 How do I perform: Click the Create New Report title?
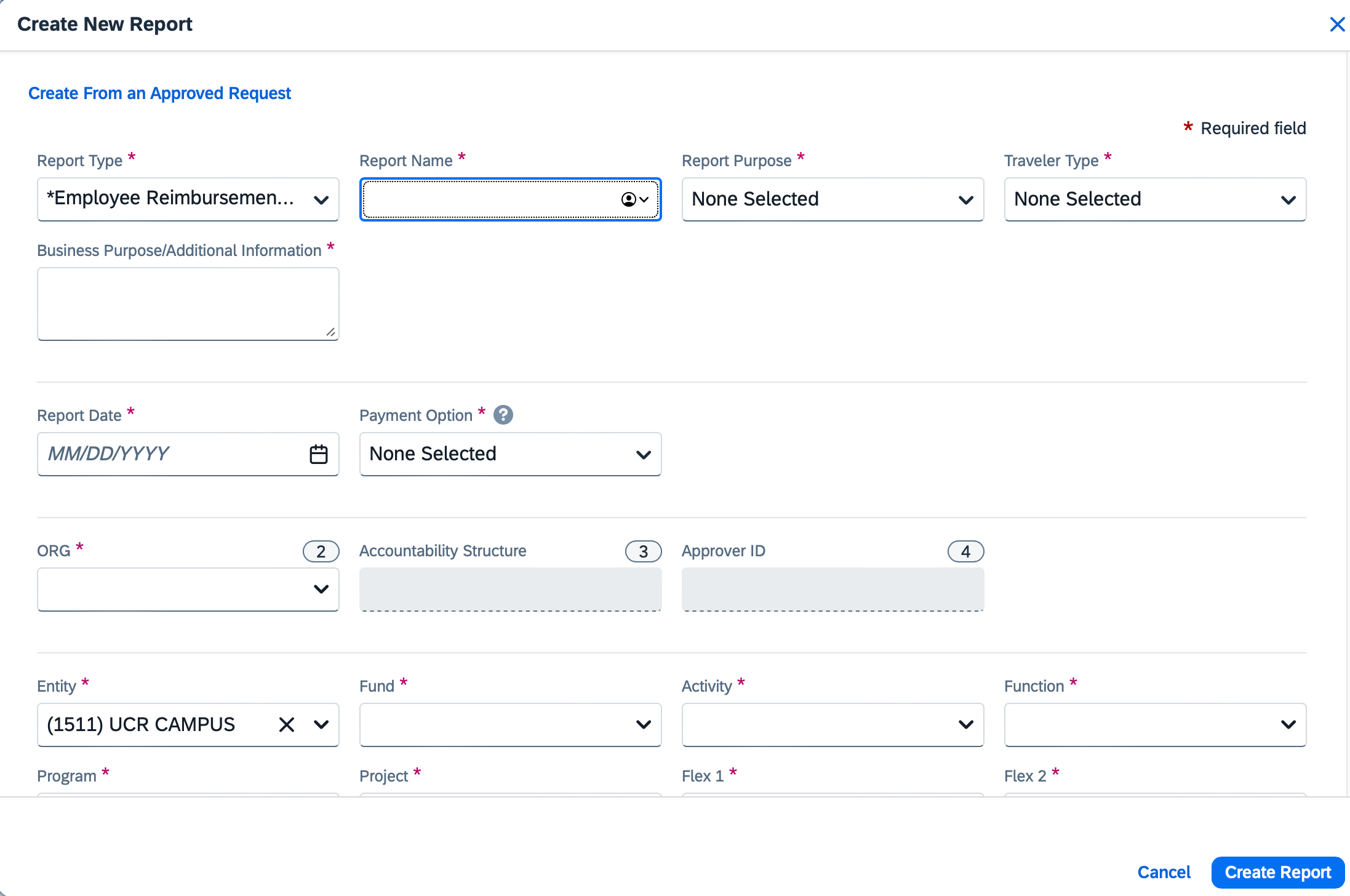[105, 24]
